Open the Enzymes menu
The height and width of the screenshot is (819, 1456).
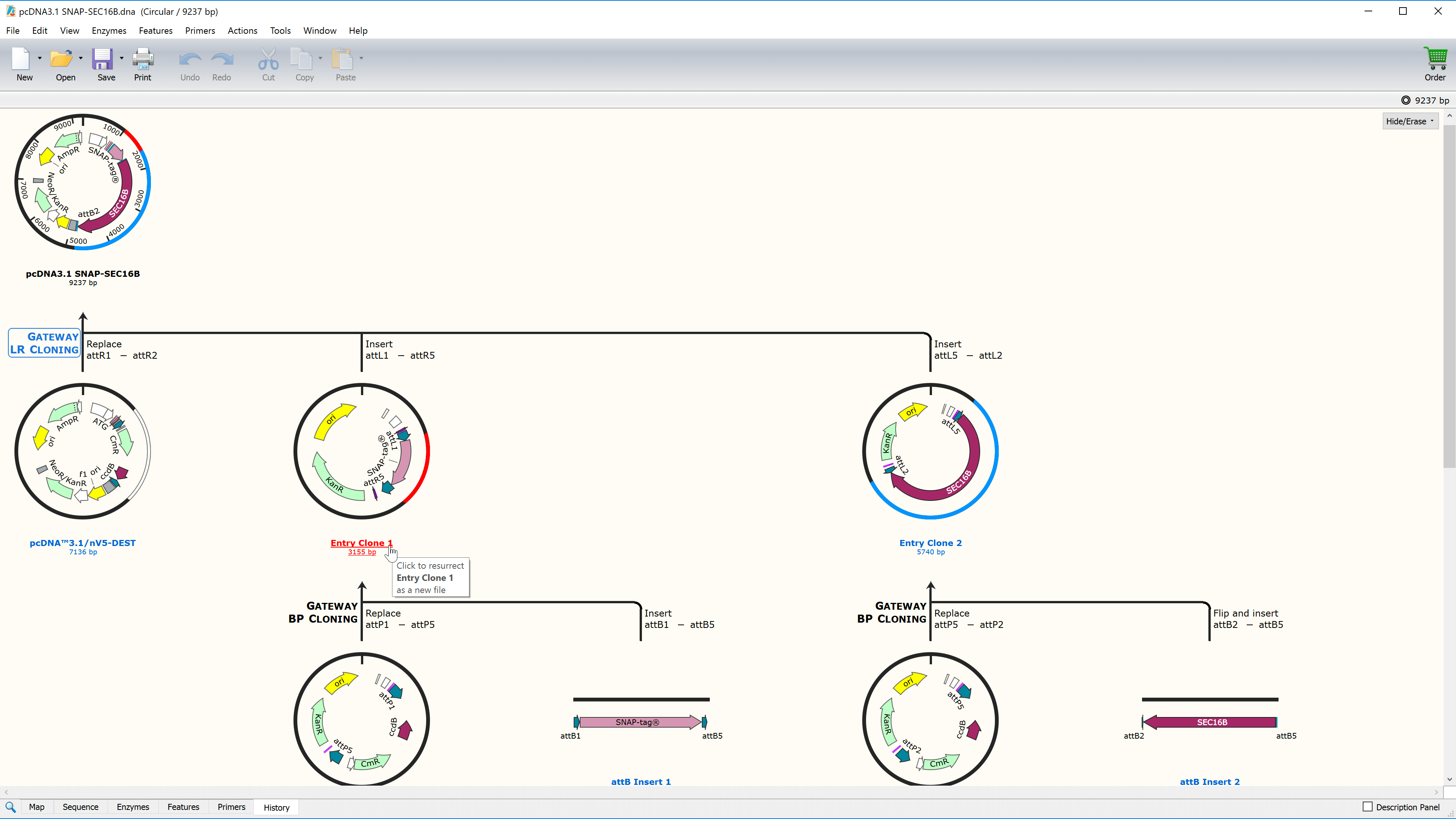[109, 30]
